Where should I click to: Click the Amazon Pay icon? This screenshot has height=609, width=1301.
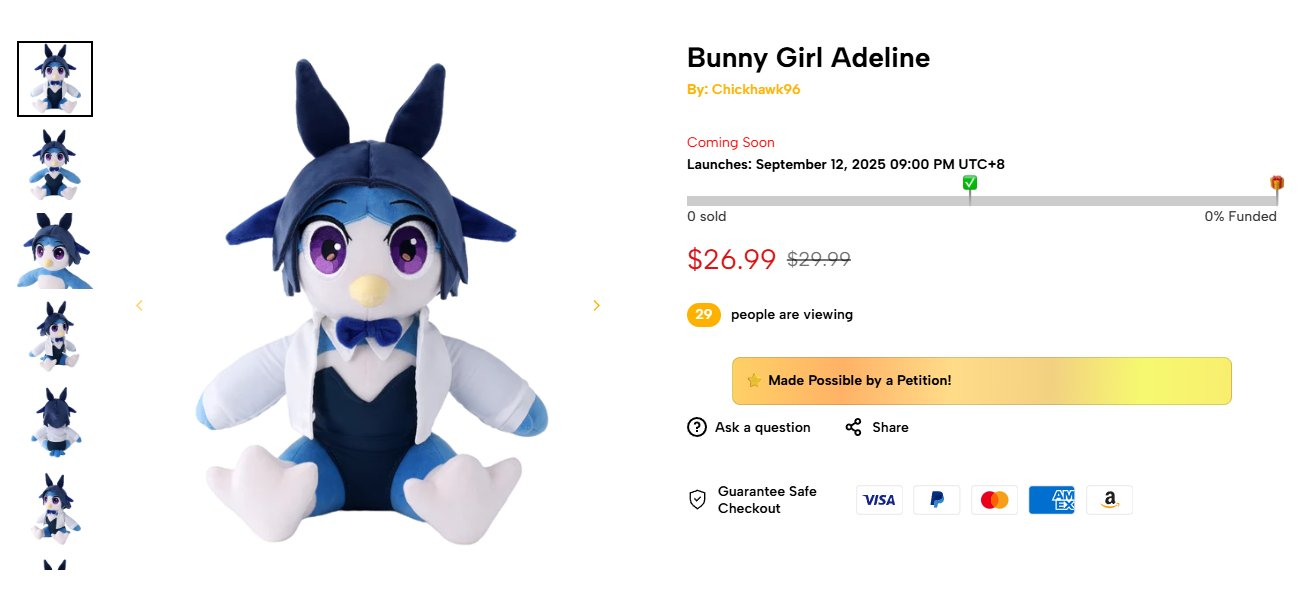pos(1109,500)
